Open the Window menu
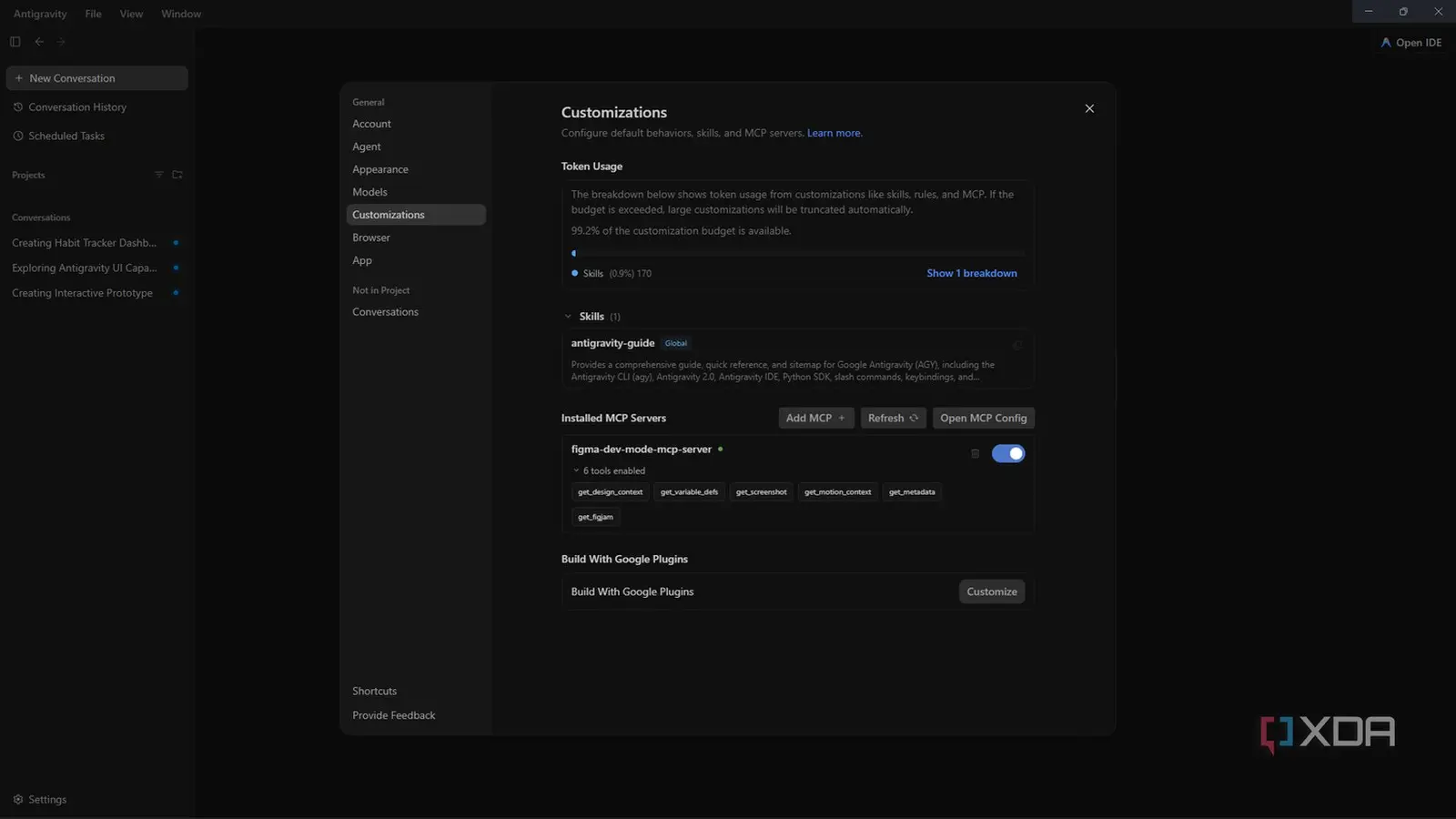This screenshot has height=819, width=1456. click(181, 14)
